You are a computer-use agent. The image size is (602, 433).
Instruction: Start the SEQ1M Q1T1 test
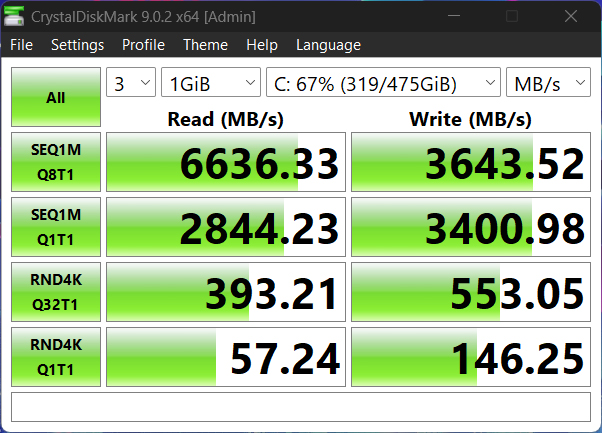tap(56, 227)
